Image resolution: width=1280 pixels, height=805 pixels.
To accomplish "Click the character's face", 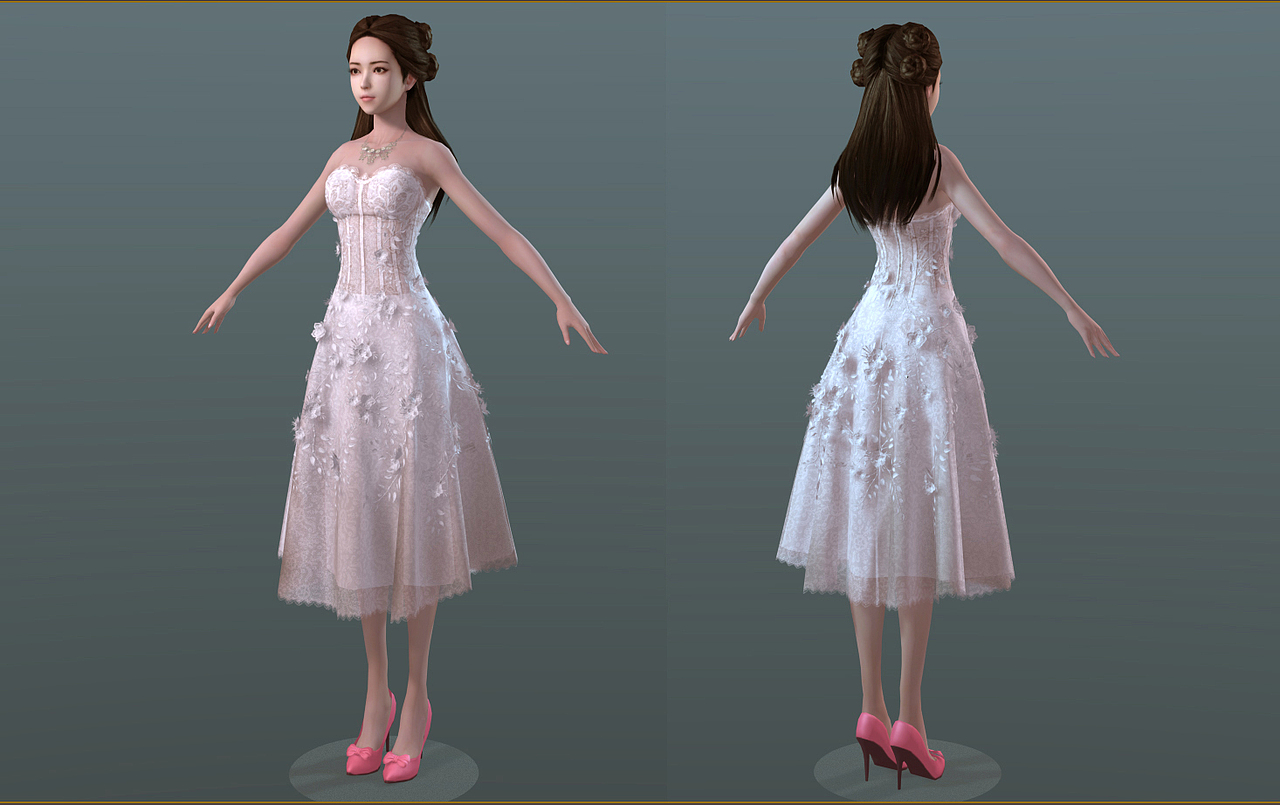I will pos(370,80).
